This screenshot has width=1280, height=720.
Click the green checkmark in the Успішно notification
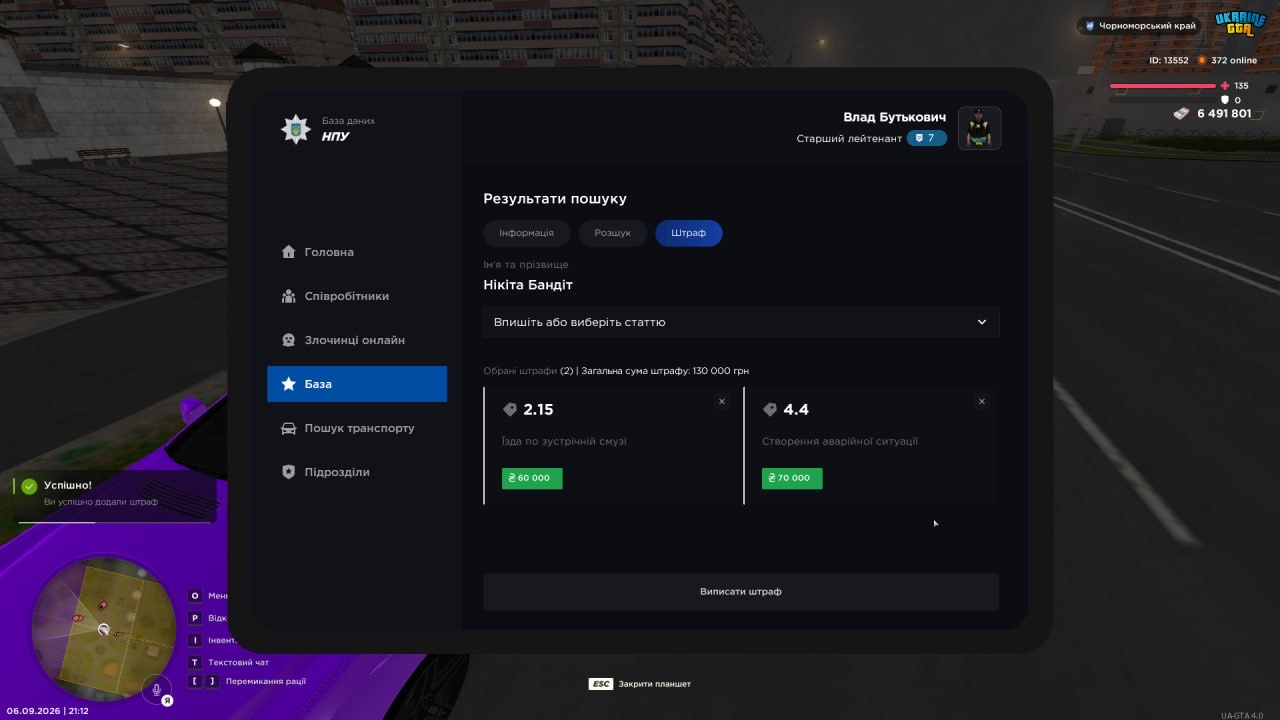coord(29,486)
